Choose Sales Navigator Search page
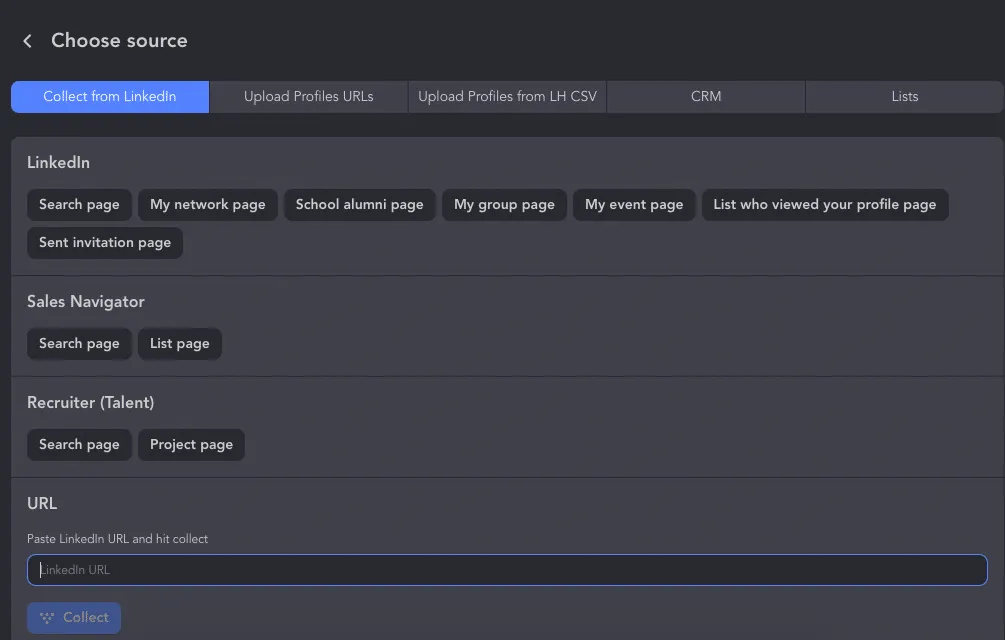This screenshot has height=640, width=1005. pyautogui.click(x=79, y=343)
